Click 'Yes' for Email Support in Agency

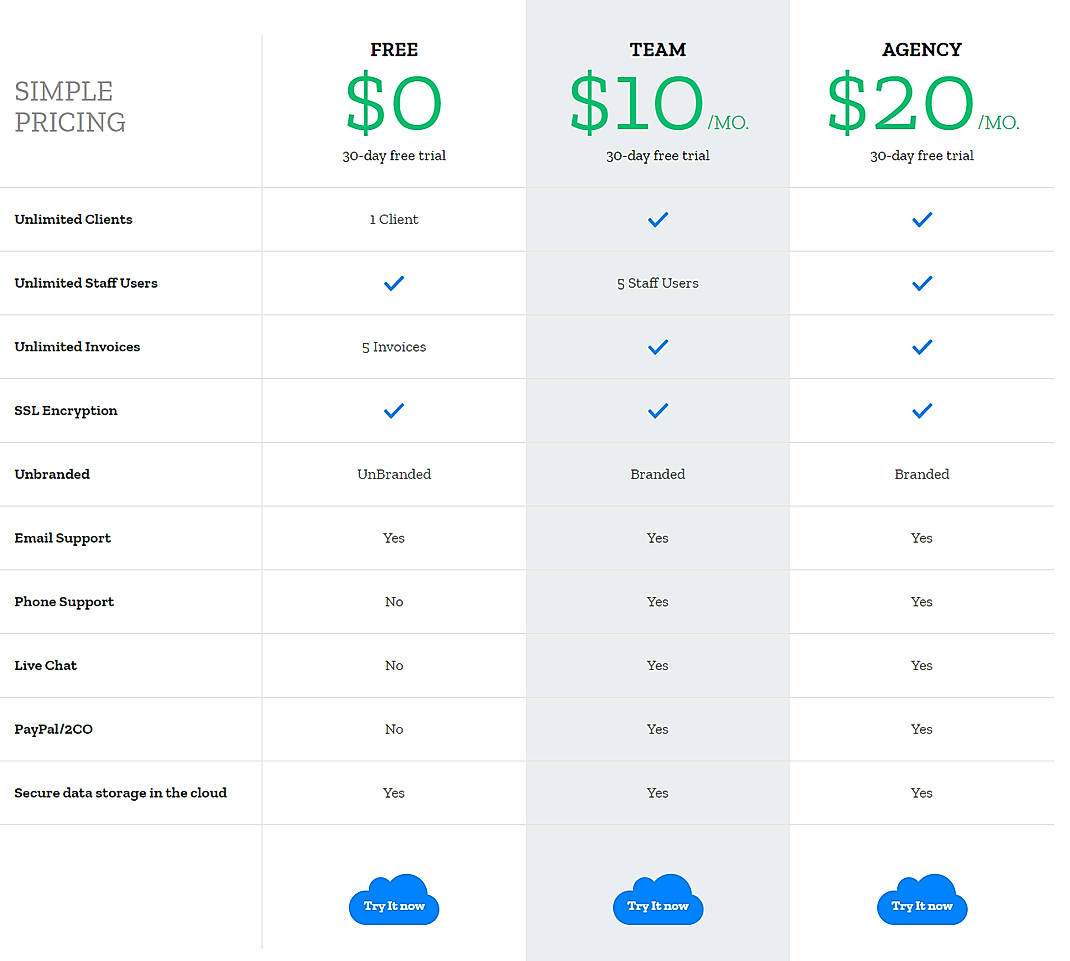[922, 538]
